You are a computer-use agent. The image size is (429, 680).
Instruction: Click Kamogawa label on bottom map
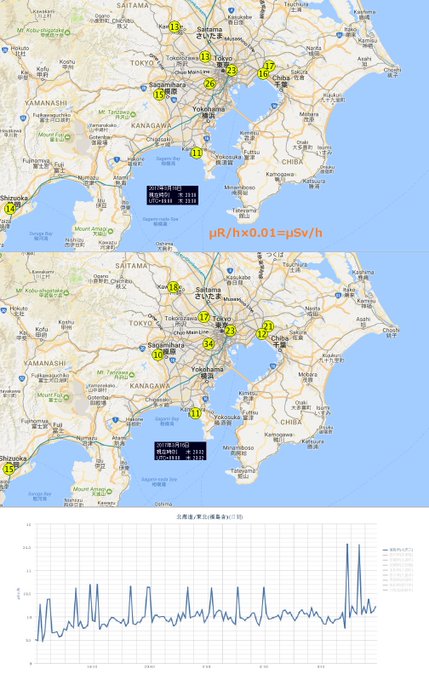tap(278, 436)
